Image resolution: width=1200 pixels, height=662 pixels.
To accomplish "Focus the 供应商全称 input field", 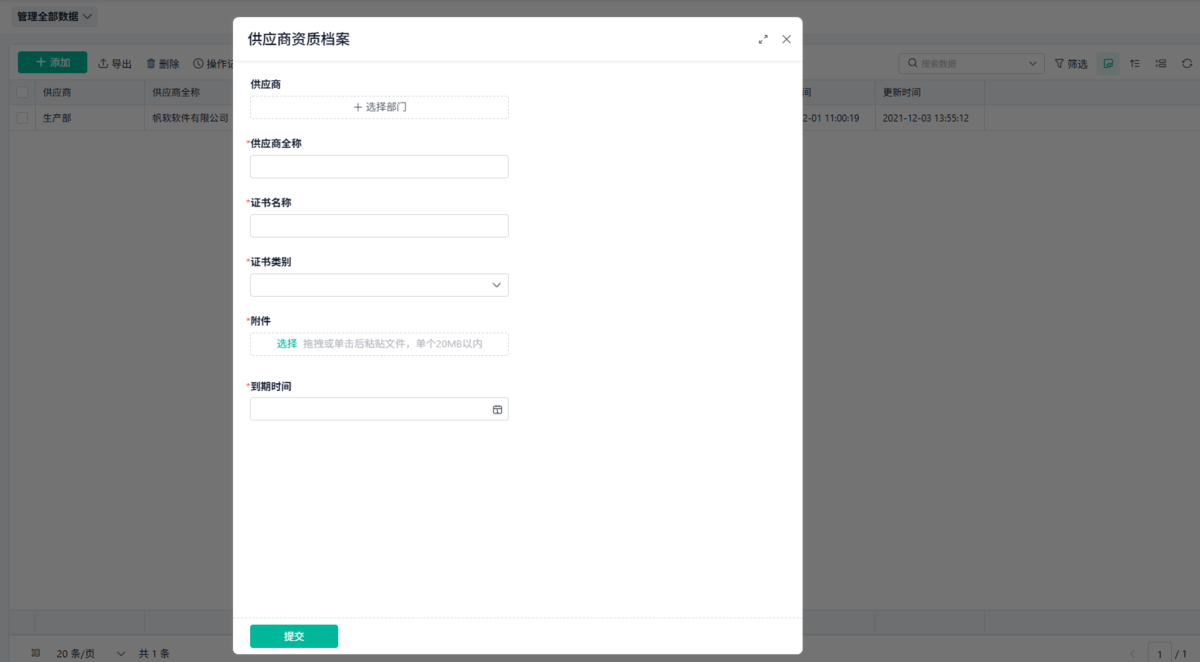I will click(x=379, y=167).
